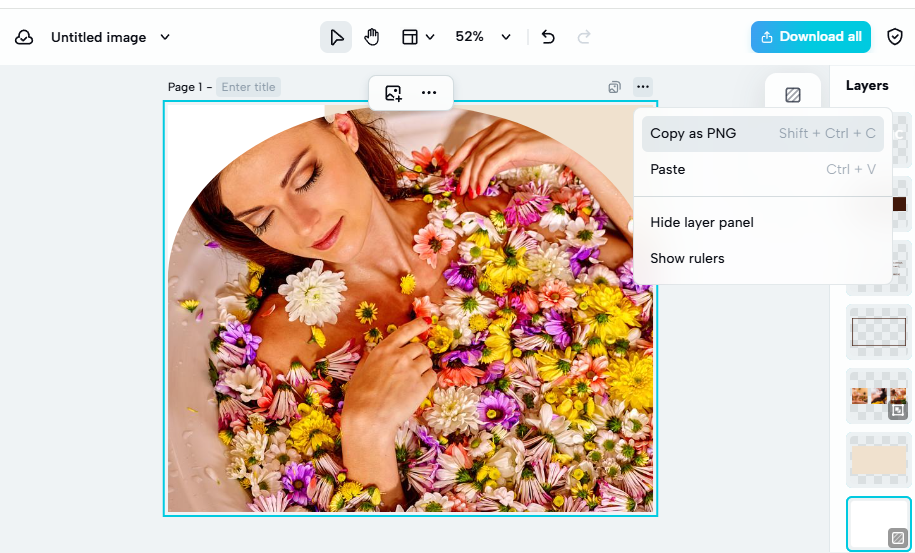Click the add image icon above canvas
Screen dimensions: 915x553
pos(393,93)
